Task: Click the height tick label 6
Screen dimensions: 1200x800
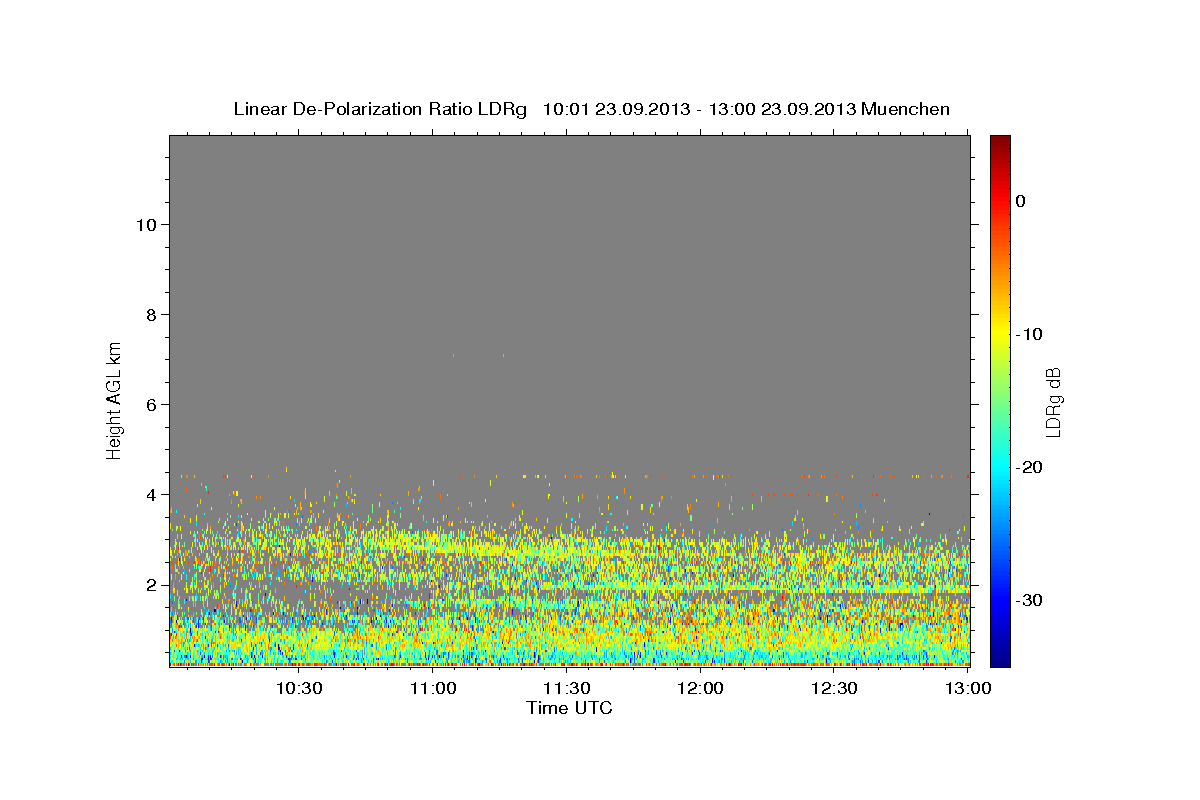Action: tap(153, 405)
